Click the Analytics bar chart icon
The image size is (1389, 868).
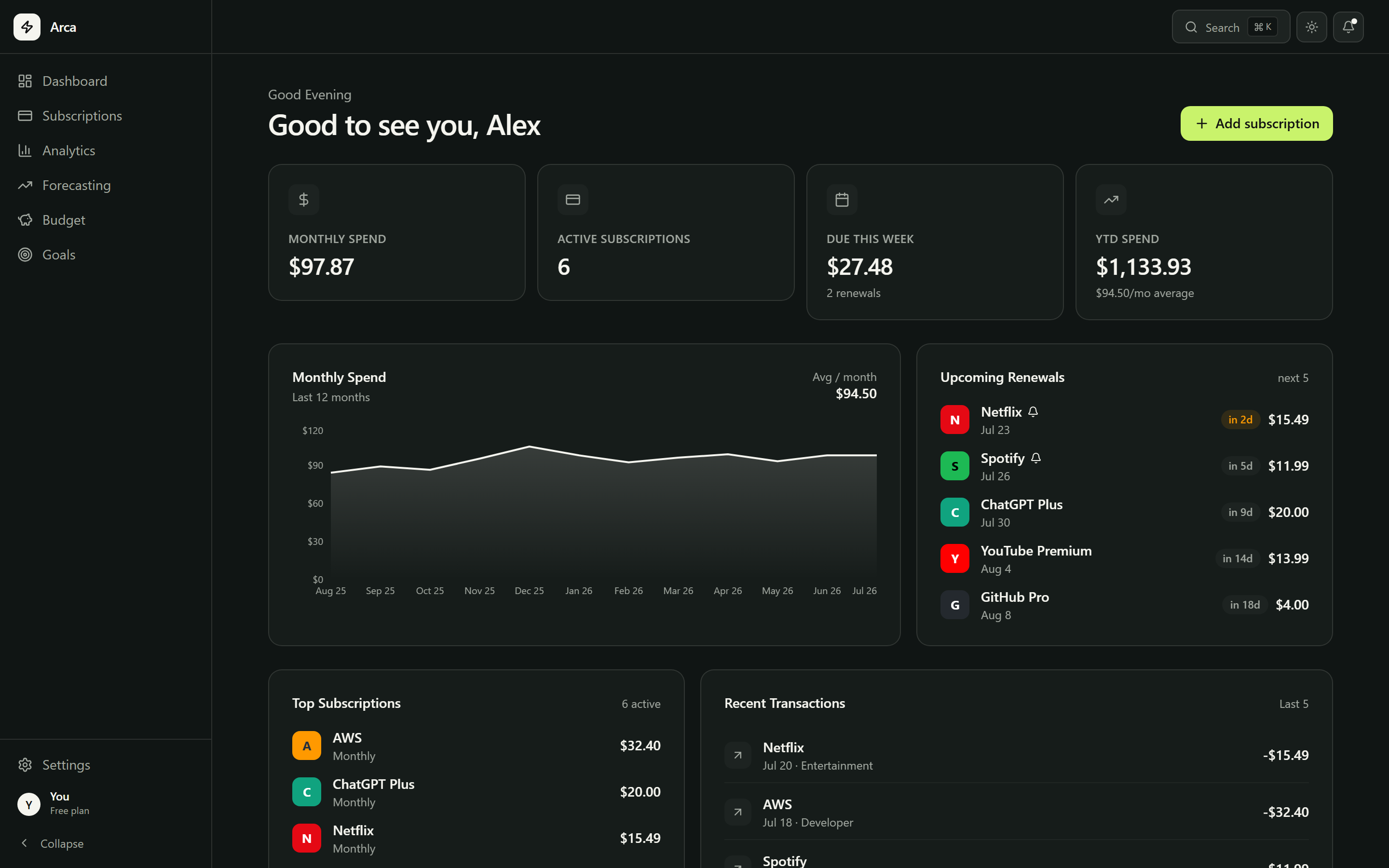[x=25, y=150]
